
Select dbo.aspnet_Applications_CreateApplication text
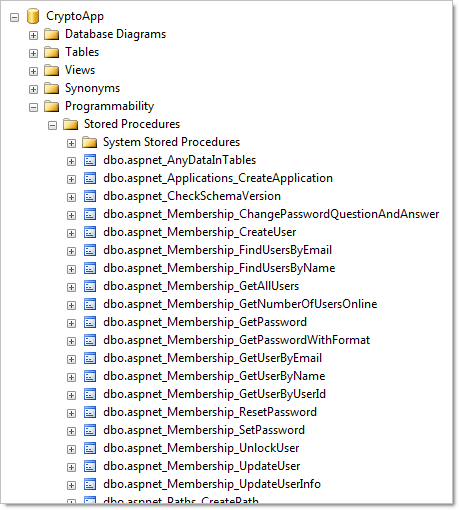tap(218, 178)
